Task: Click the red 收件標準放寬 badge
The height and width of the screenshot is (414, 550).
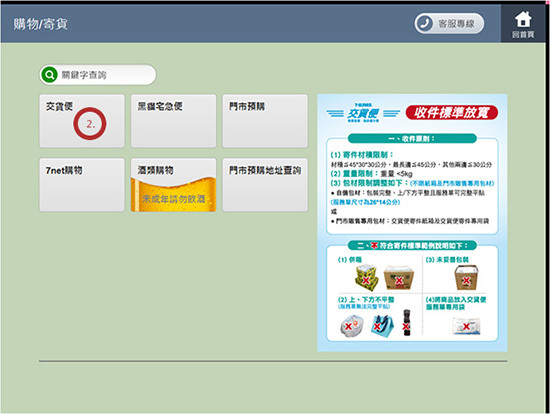Action: click(x=452, y=113)
